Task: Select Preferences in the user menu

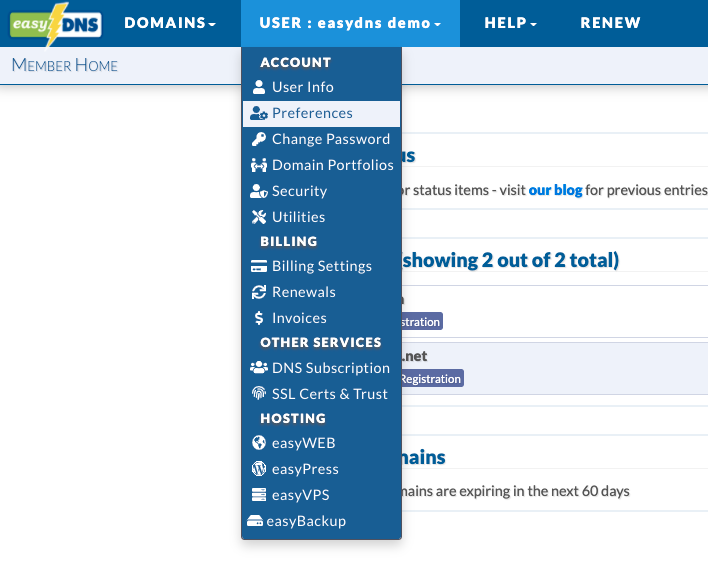Action: click(321, 113)
